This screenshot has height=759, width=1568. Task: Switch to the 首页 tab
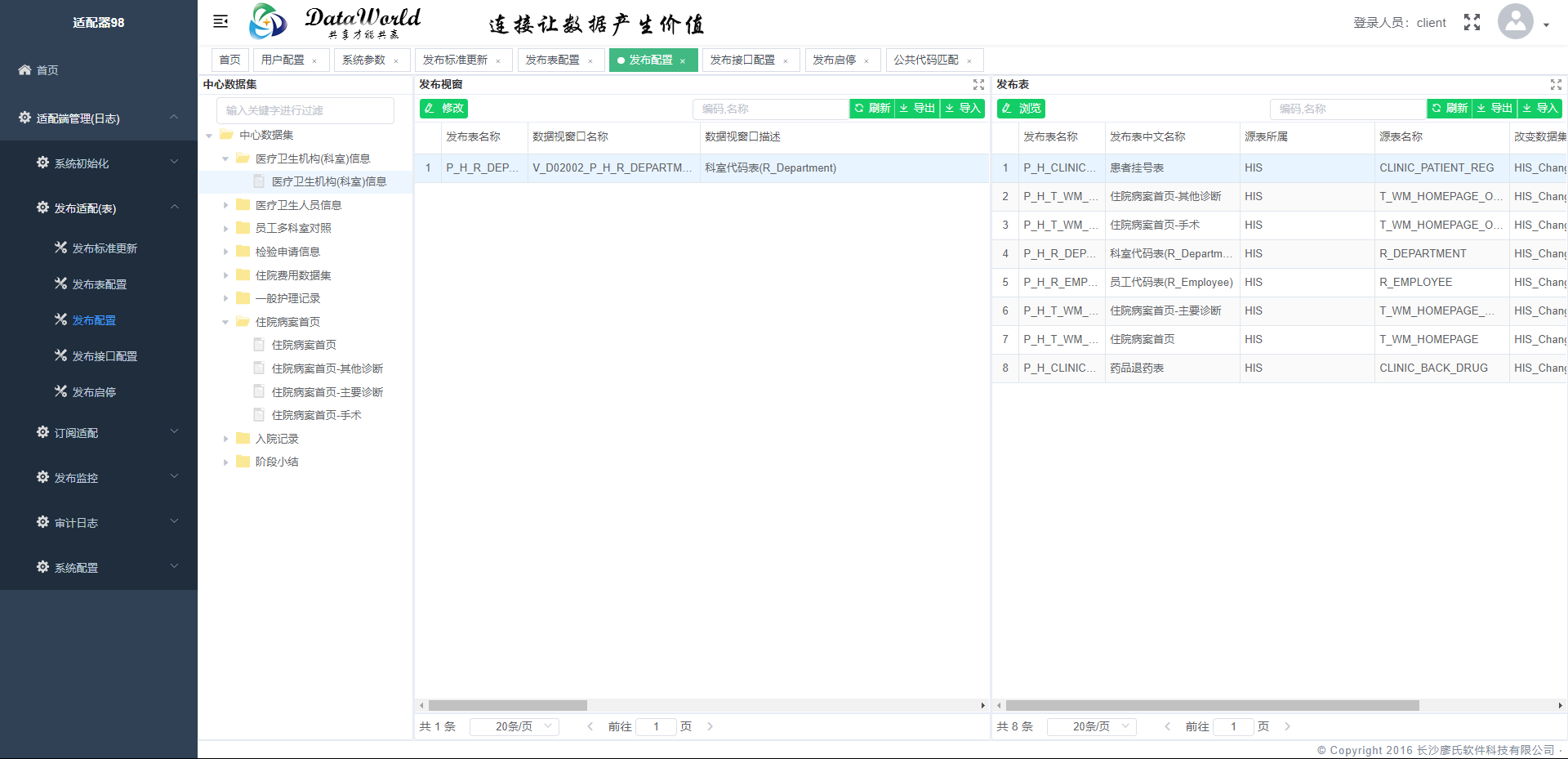coord(230,60)
